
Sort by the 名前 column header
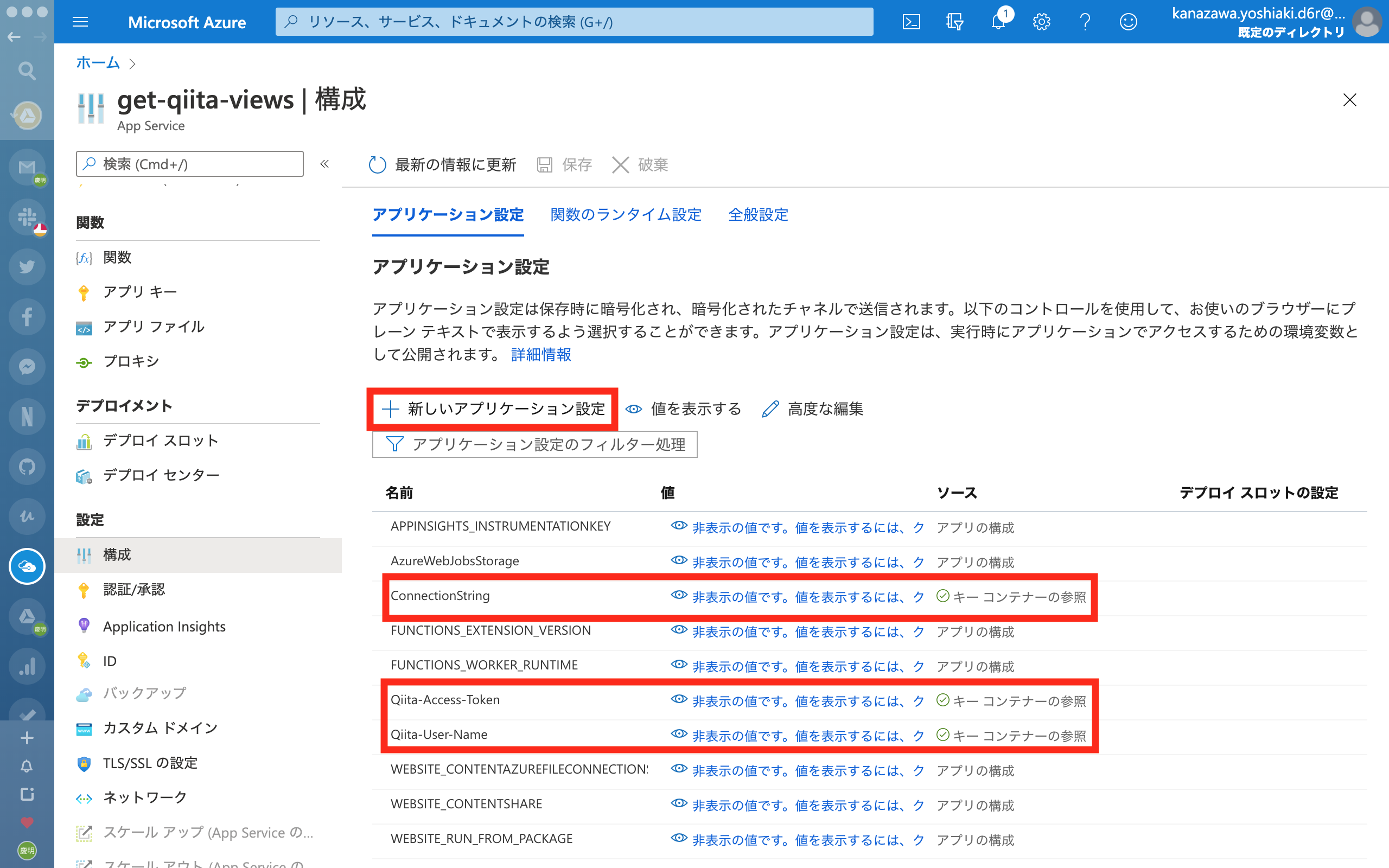399,493
